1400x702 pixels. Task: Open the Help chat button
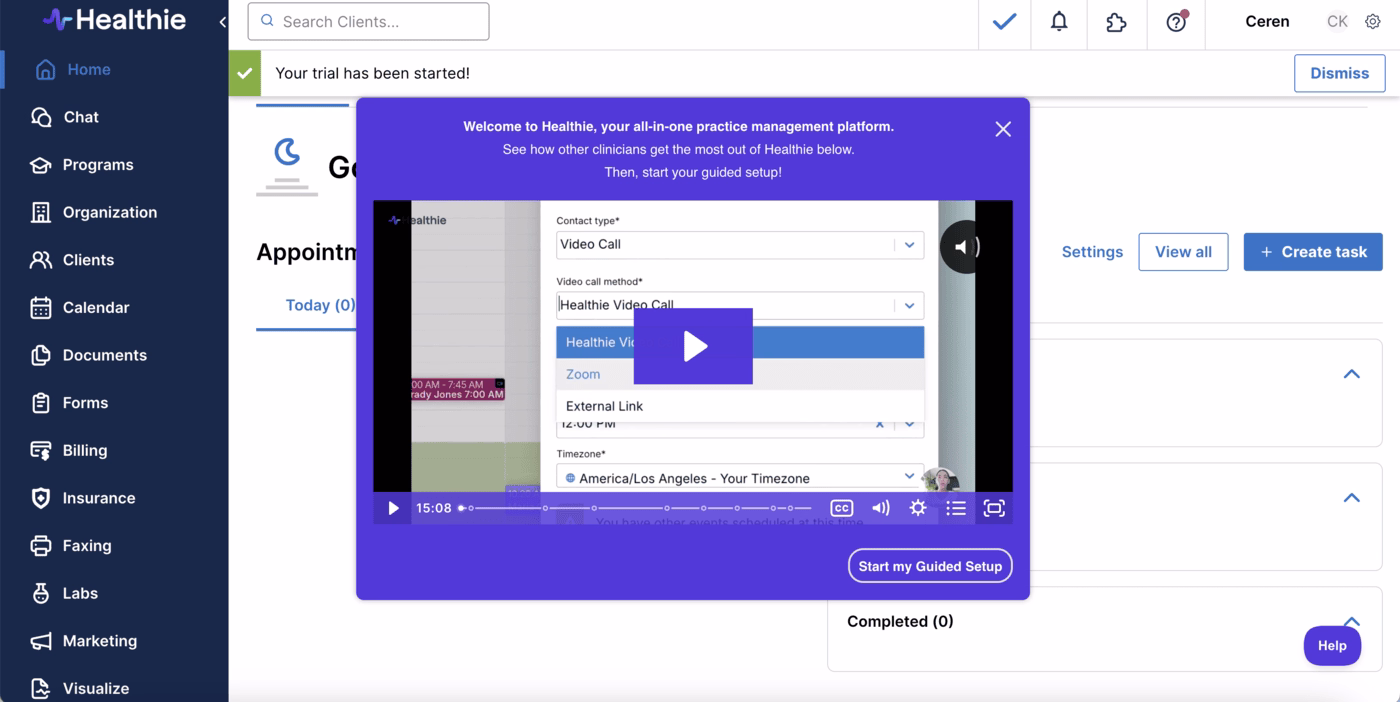(1332, 646)
